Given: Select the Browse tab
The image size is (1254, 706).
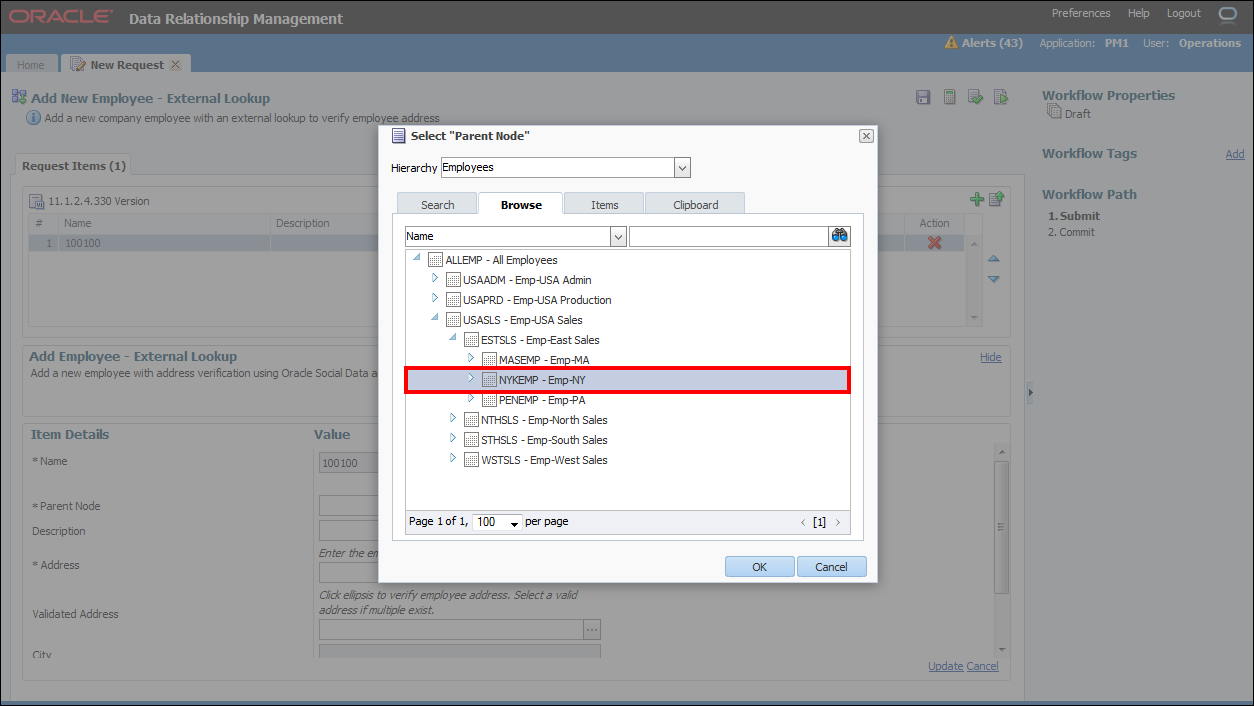Looking at the screenshot, I should [521, 204].
